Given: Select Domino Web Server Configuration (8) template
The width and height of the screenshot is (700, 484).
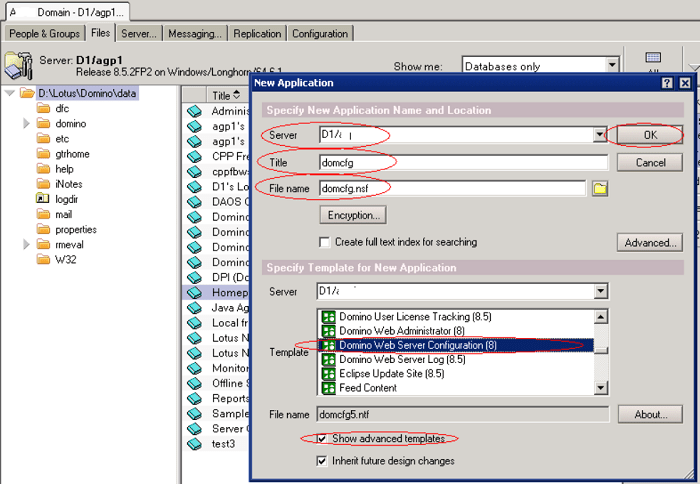Looking at the screenshot, I should 457,345.
